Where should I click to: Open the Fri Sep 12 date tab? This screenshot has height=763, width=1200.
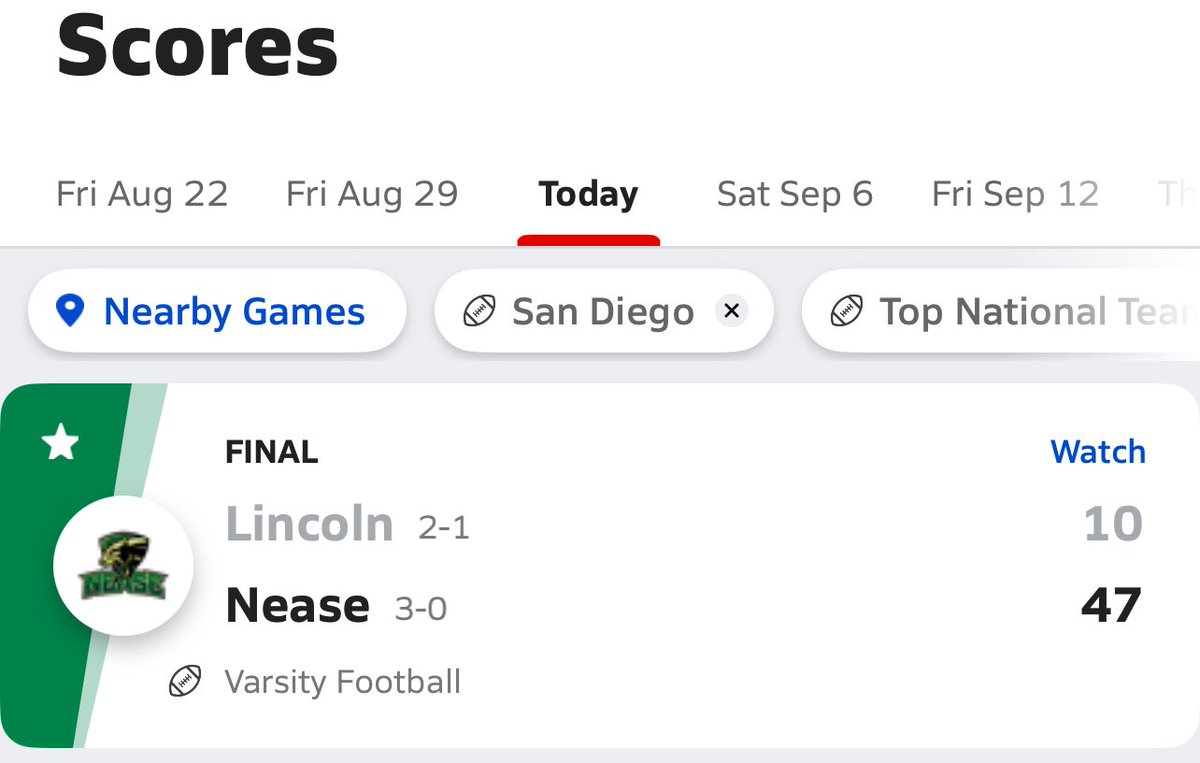pyautogui.click(x=1015, y=194)
